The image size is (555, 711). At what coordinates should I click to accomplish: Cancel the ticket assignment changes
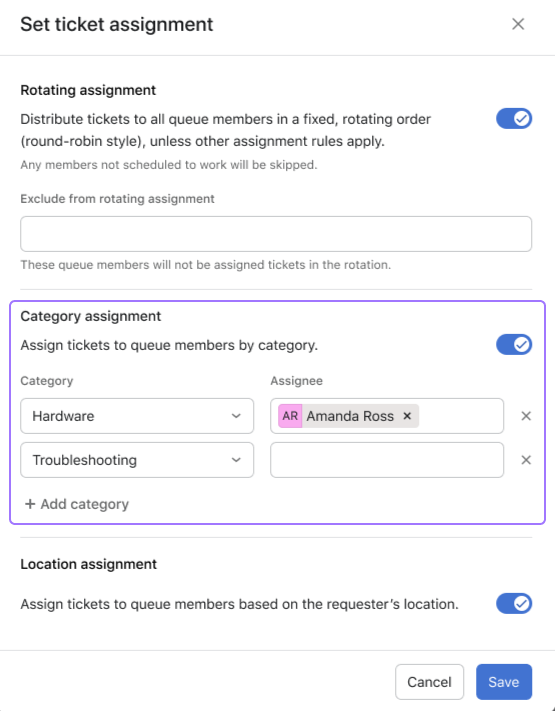(429, 682)
